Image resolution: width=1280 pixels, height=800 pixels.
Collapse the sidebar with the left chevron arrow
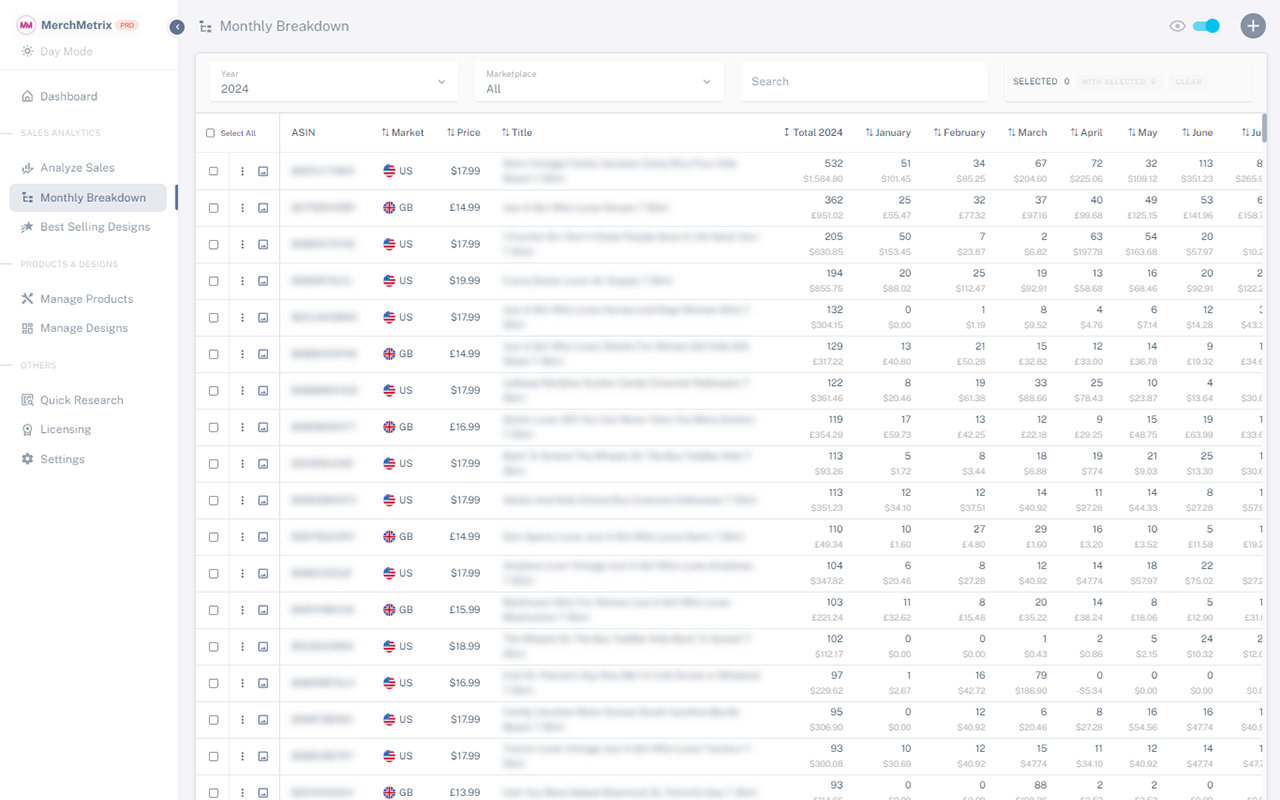[177, 27]
